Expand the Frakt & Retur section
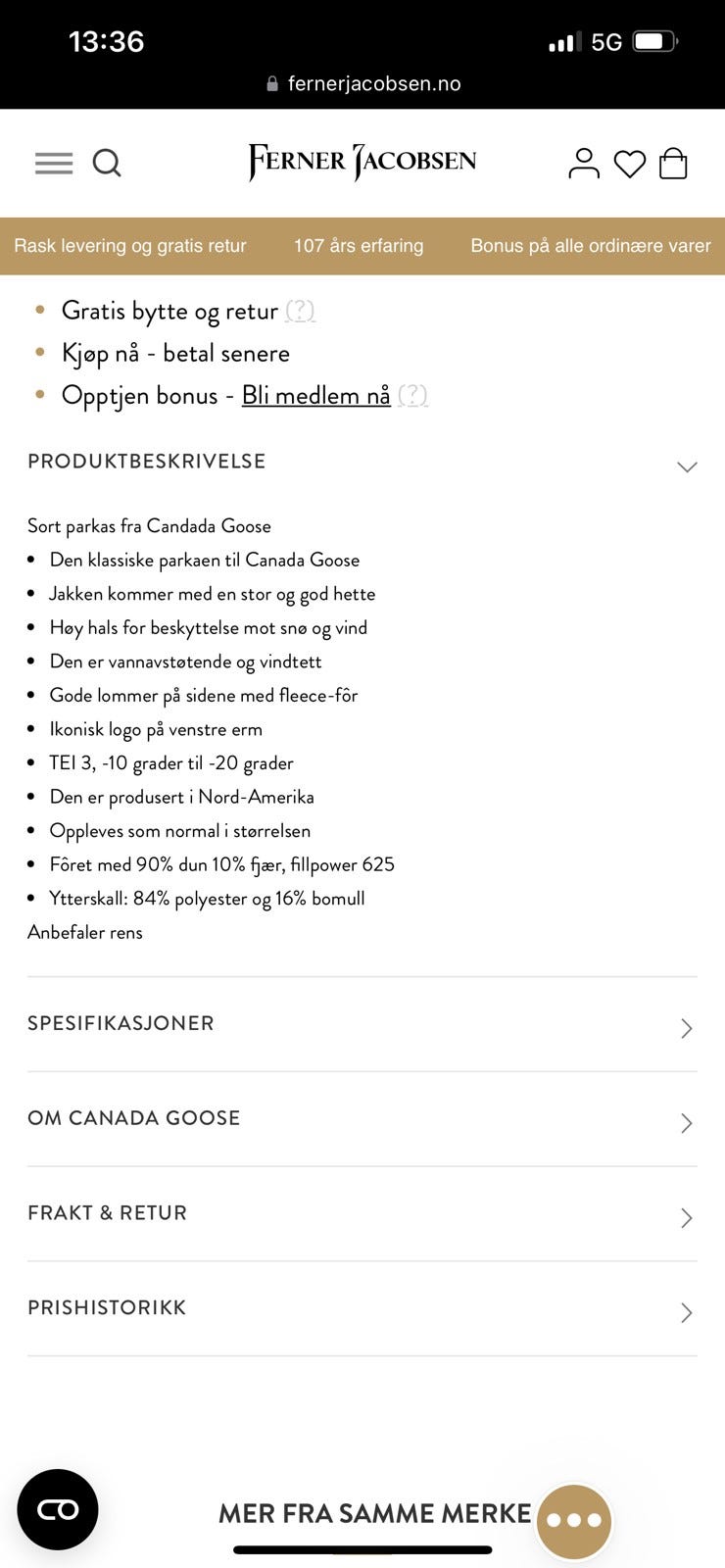Viewport: 725px width, 1568px height. [x=362, y=1214]
